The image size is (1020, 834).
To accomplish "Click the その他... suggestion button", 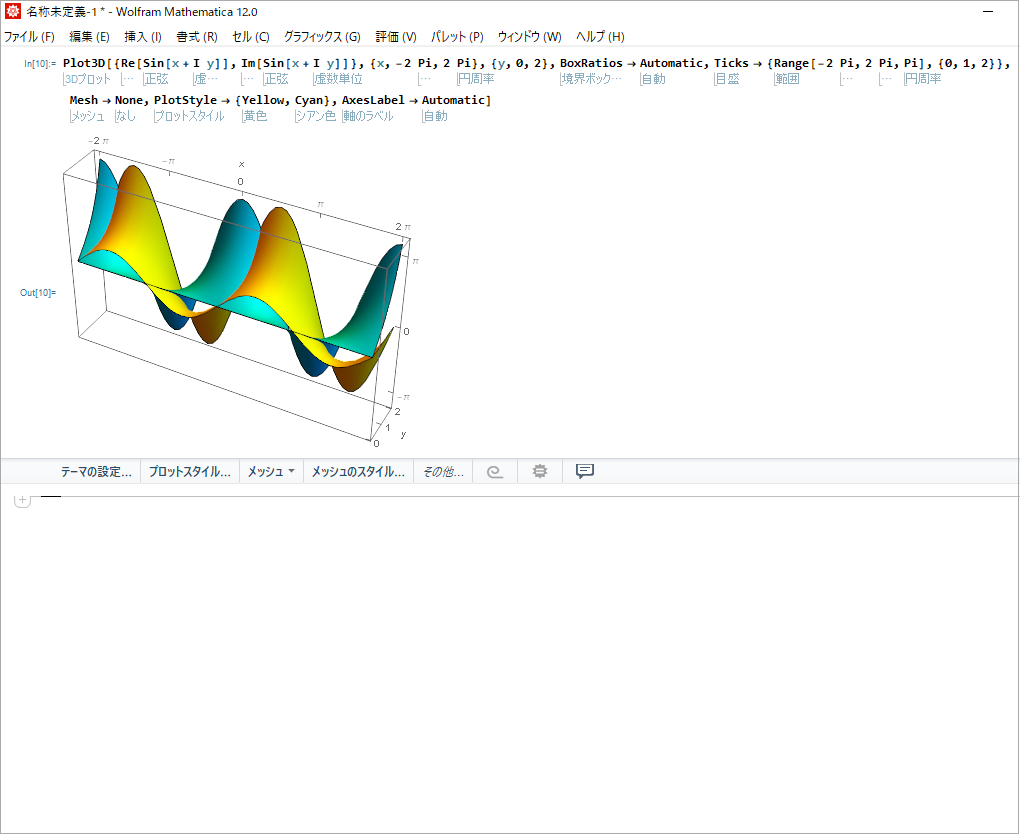I will (x=443, y=472).
